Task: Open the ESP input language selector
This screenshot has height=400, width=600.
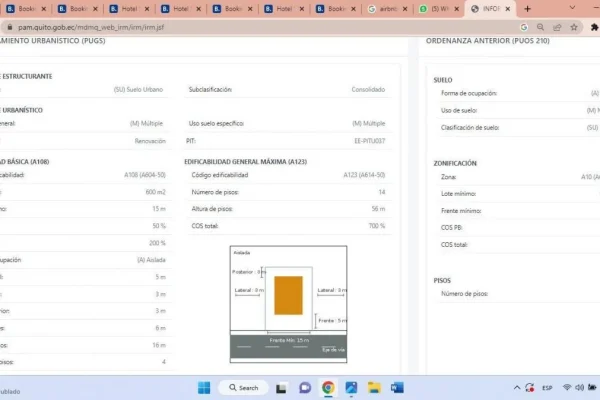Action: (x=547, y=387)
